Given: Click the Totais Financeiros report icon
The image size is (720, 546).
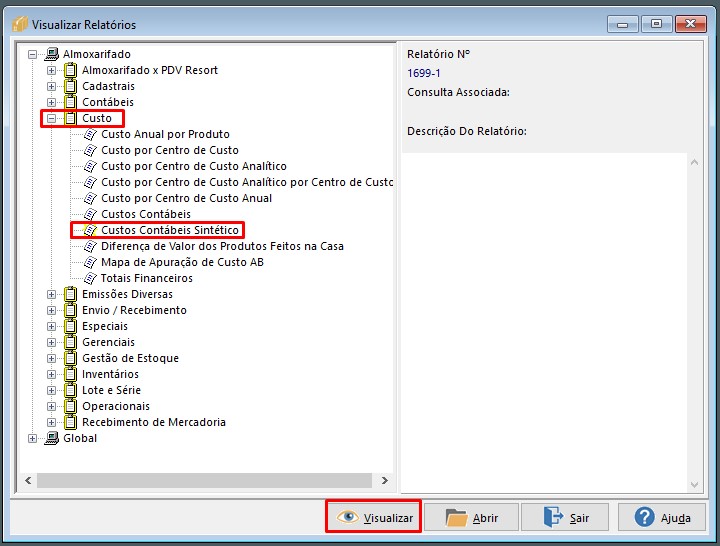Looking at the screenshot, I should point(90,278).
